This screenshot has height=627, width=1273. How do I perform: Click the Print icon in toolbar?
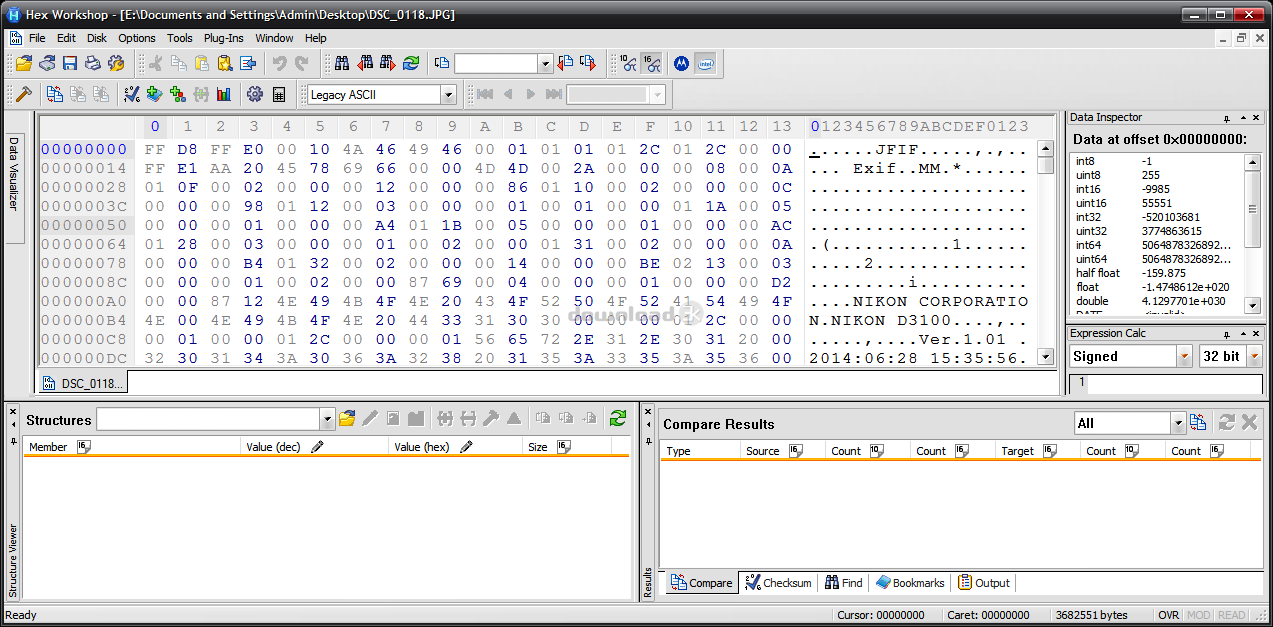[93, 63]
